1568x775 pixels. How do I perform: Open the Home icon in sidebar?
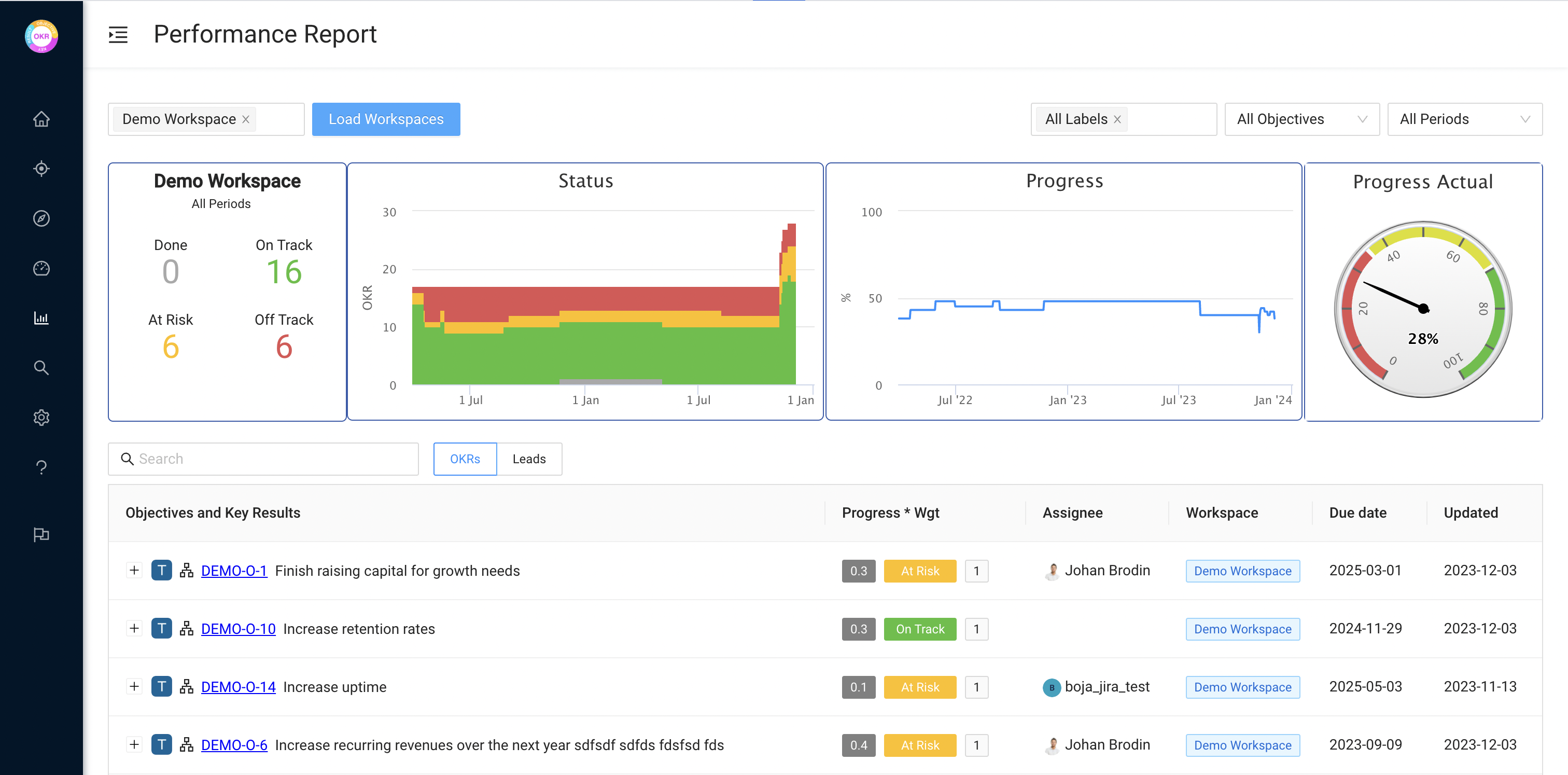41,119
